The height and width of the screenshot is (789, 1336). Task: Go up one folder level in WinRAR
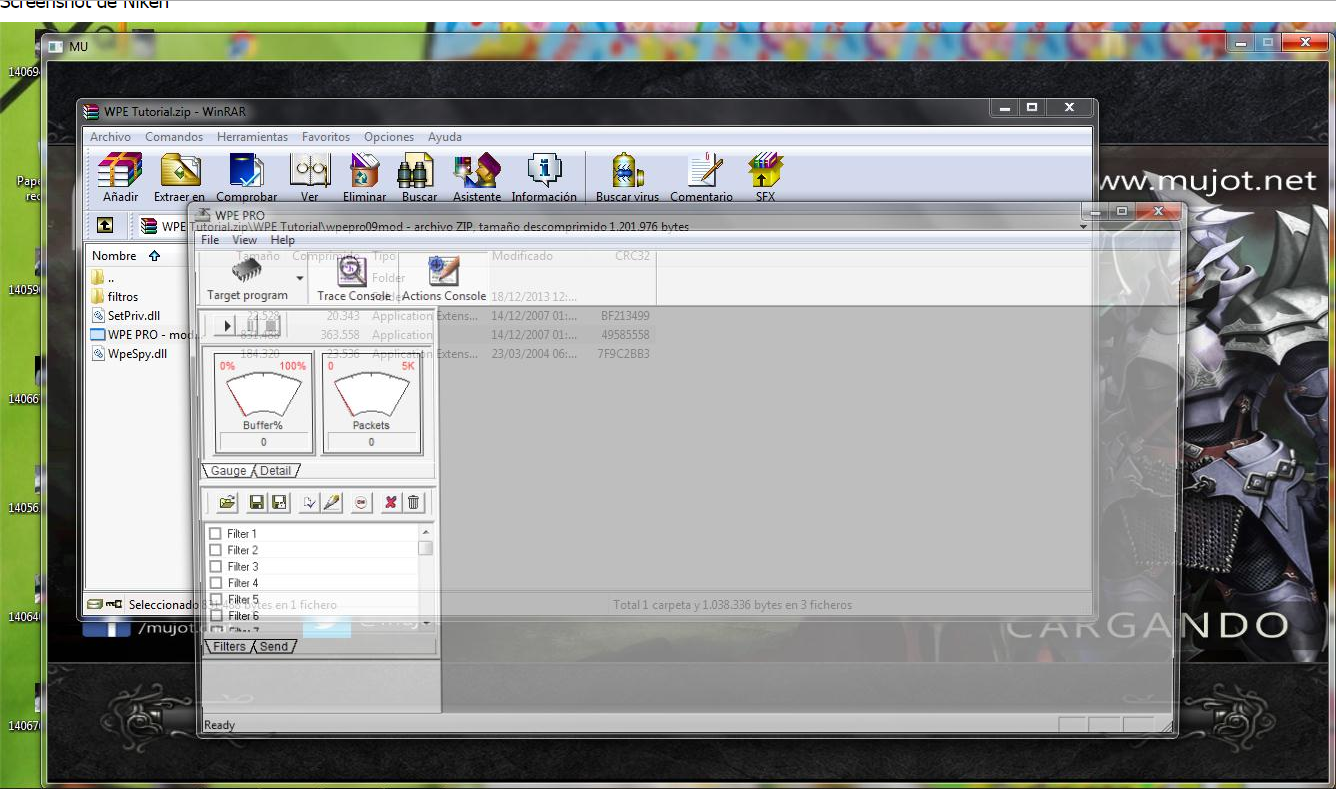(x=105, y=226)
